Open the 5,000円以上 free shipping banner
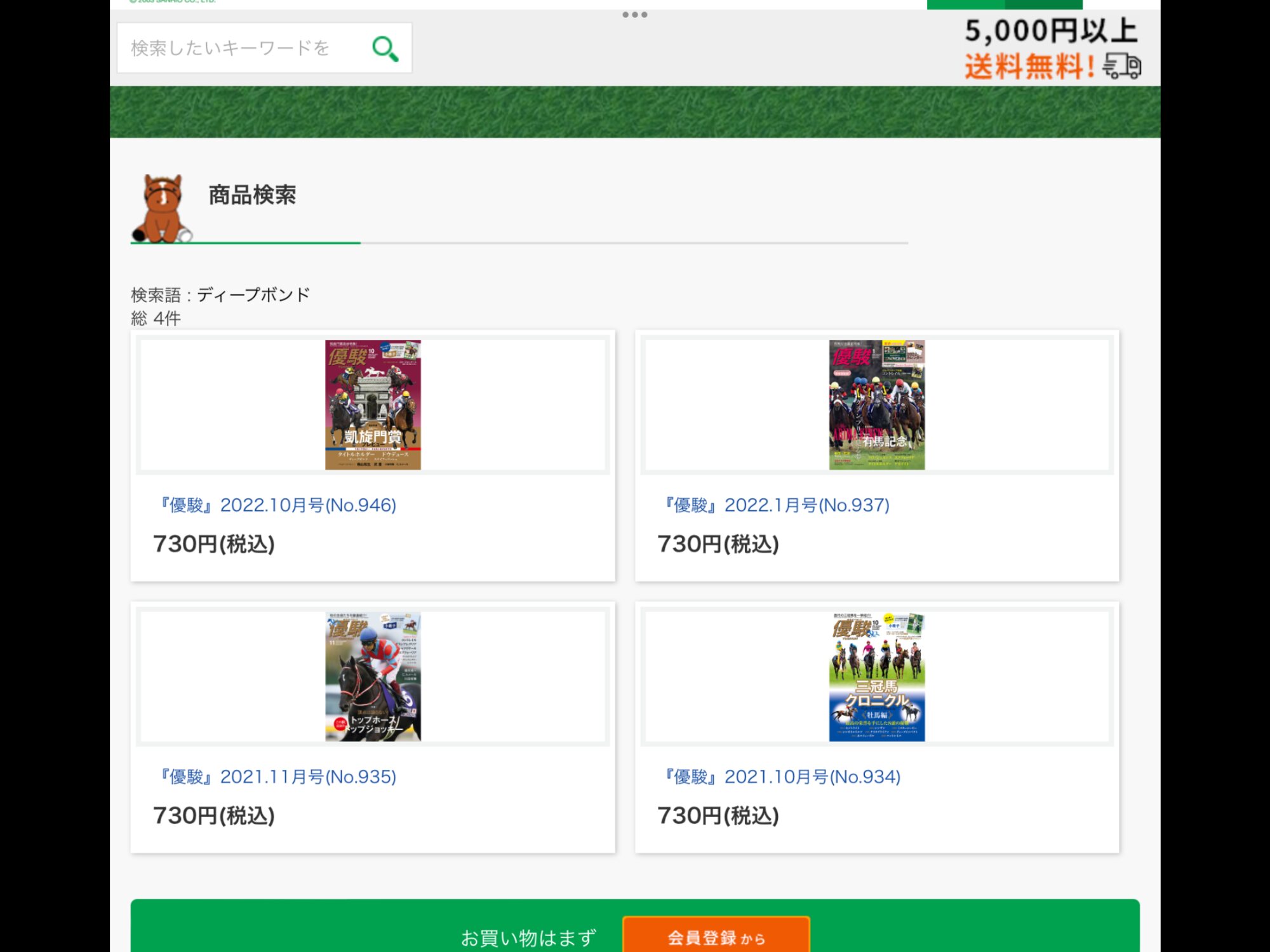 1051,48
